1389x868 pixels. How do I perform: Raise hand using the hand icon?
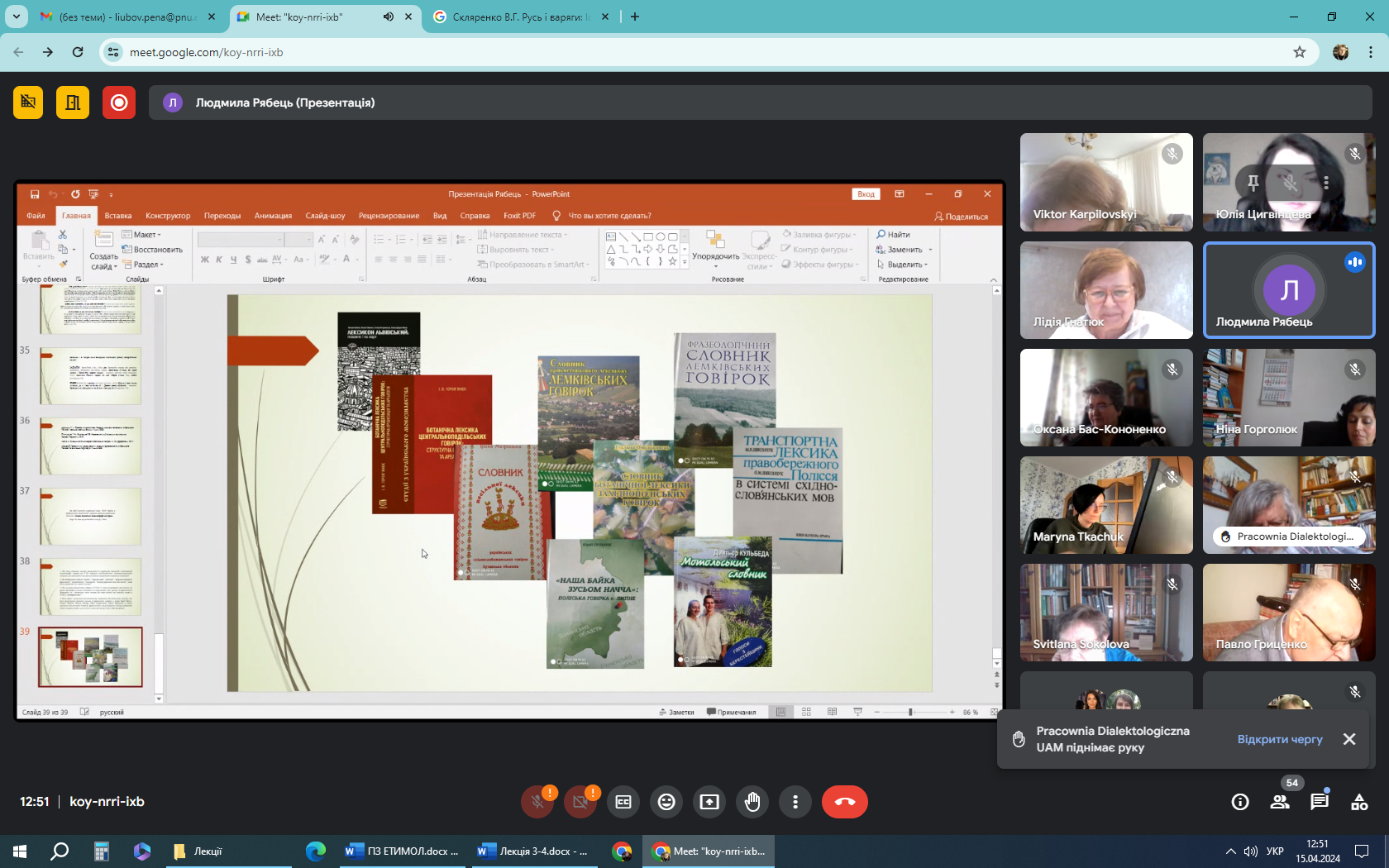click(752, 802)
